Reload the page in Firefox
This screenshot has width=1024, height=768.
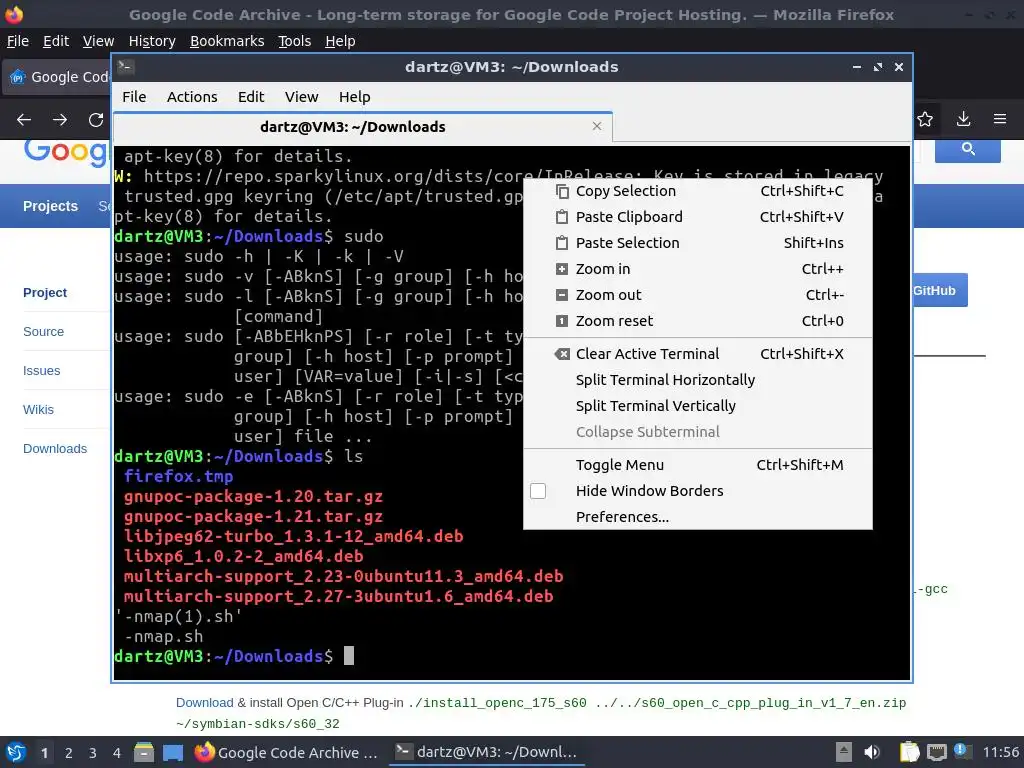(x=96, y=120)
